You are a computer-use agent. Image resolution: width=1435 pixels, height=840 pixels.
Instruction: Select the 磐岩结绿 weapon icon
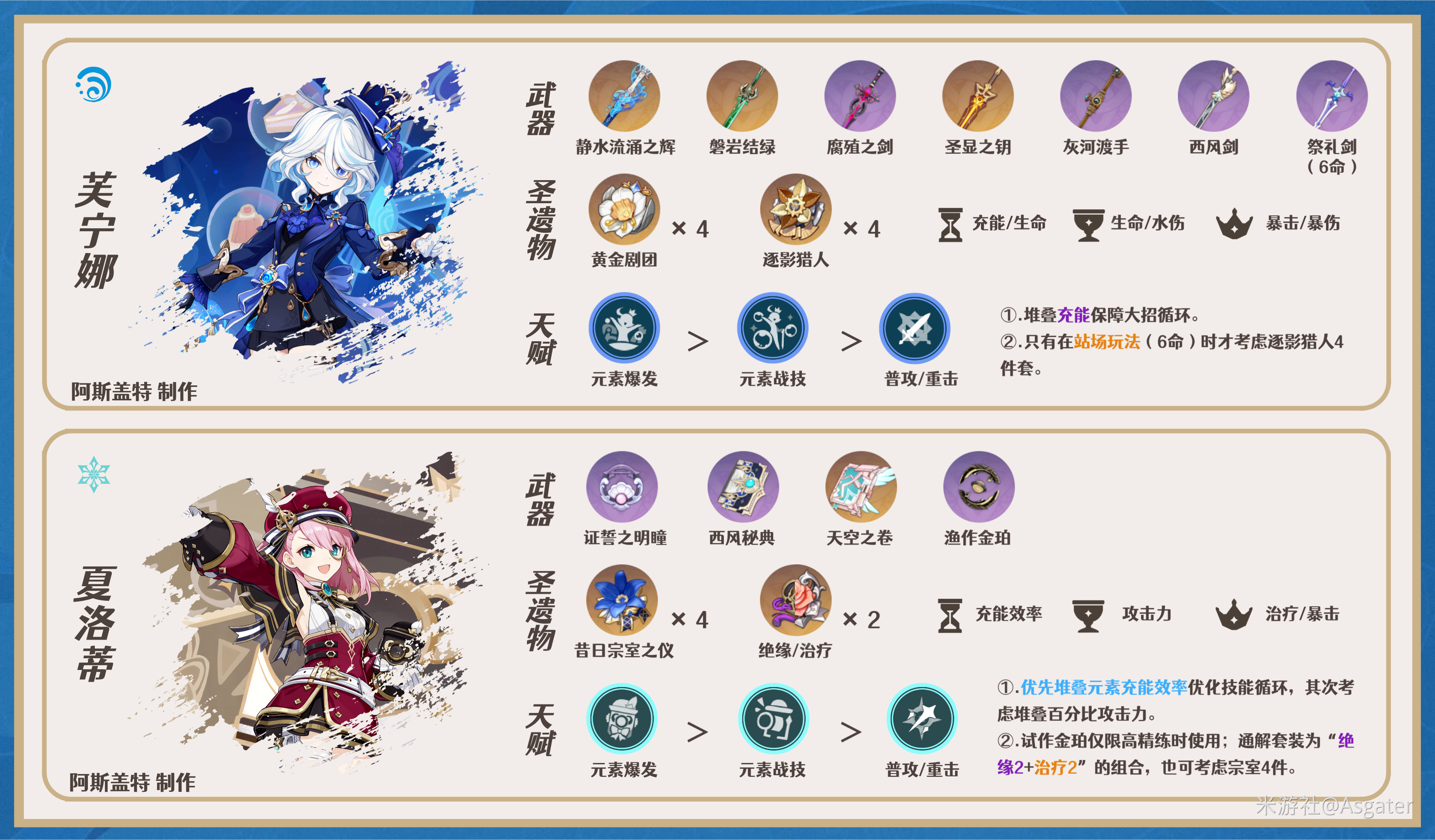pos(742,96)
